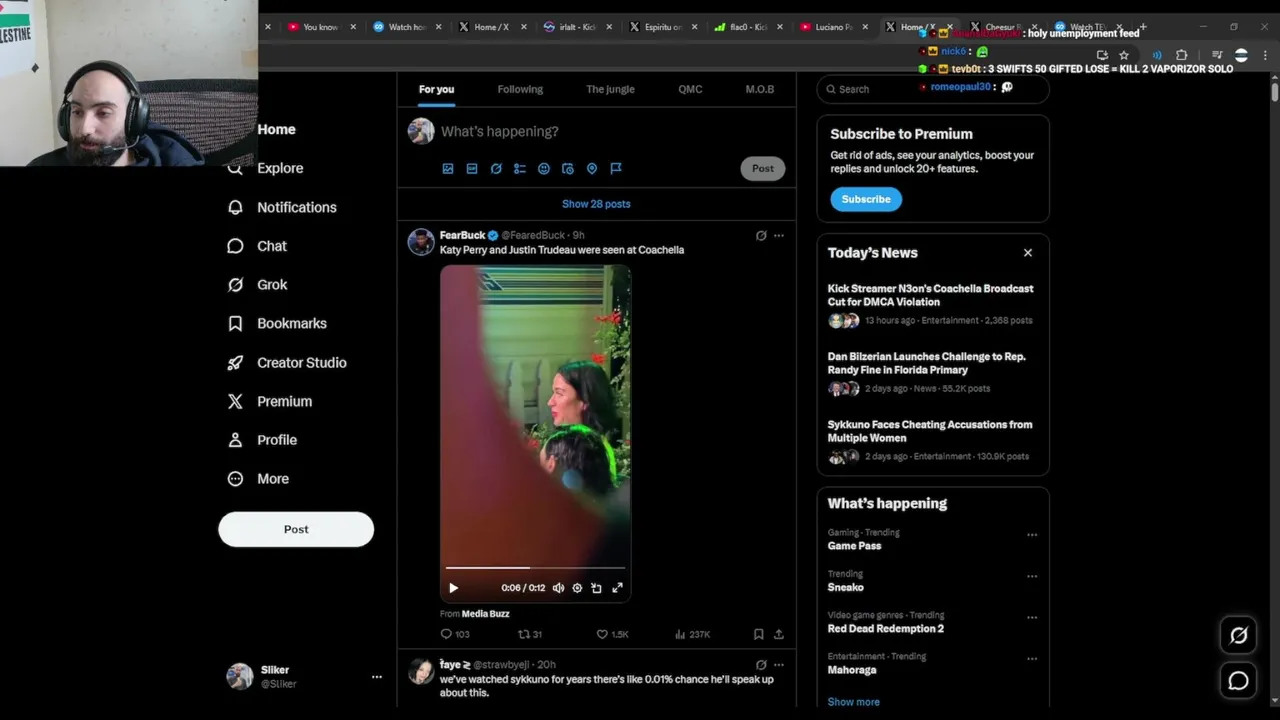Viewport: 1280px width, 720px height.
Task: Open emoji picker in the composer
Action: pos(544,169)
